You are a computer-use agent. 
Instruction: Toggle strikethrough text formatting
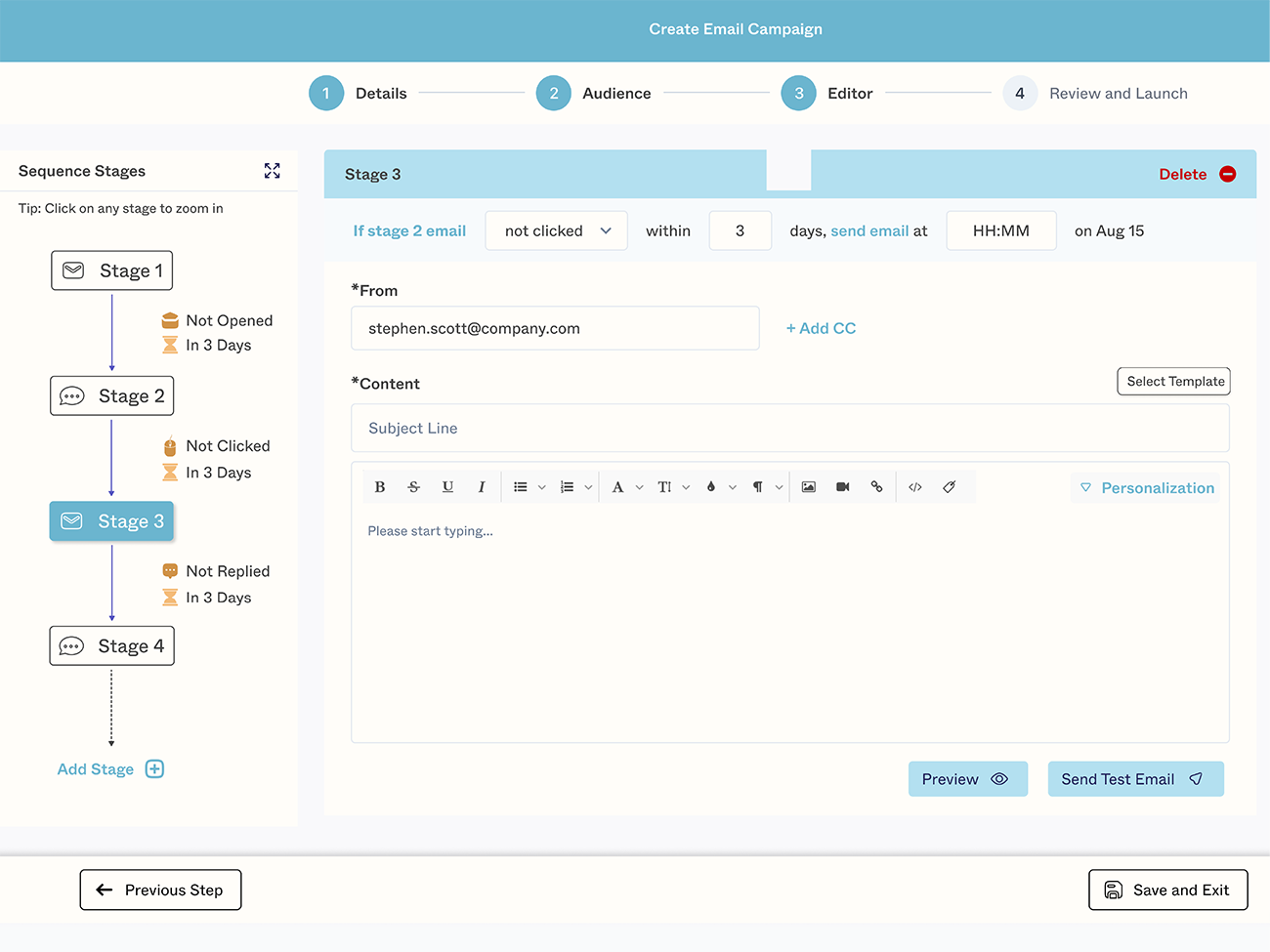413,487
